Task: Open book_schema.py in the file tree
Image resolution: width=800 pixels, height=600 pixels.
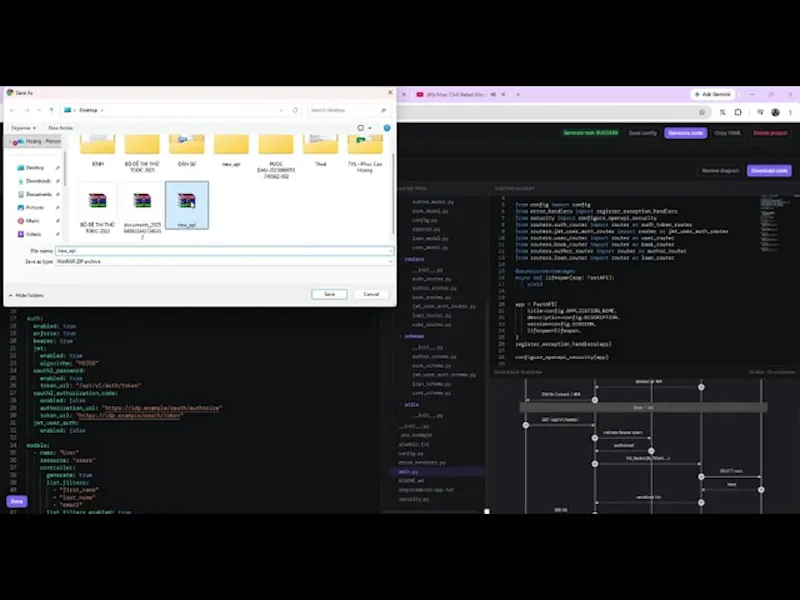Action: point(432,366)
